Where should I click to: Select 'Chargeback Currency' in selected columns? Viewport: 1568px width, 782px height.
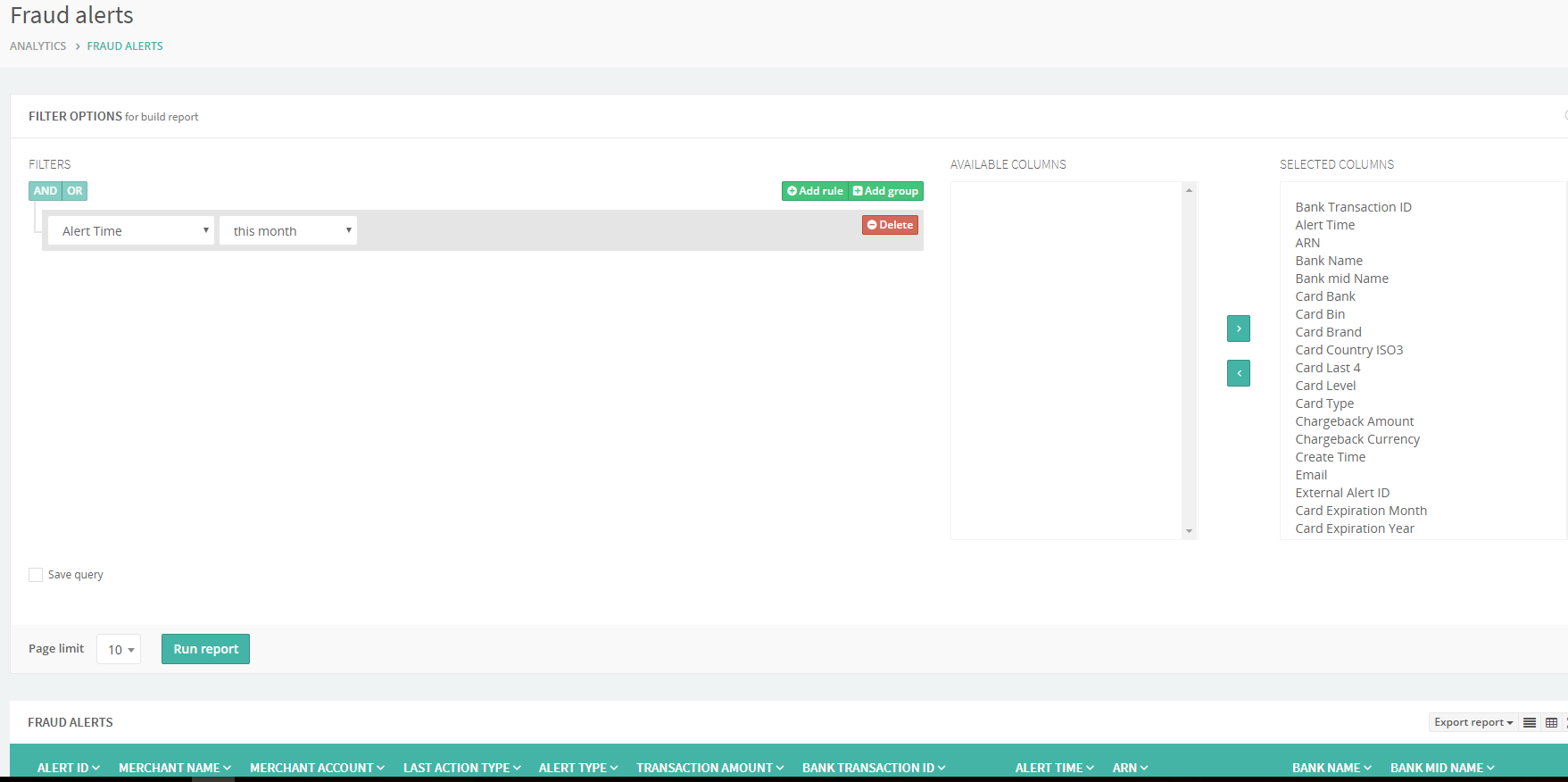click(1357, 439)
